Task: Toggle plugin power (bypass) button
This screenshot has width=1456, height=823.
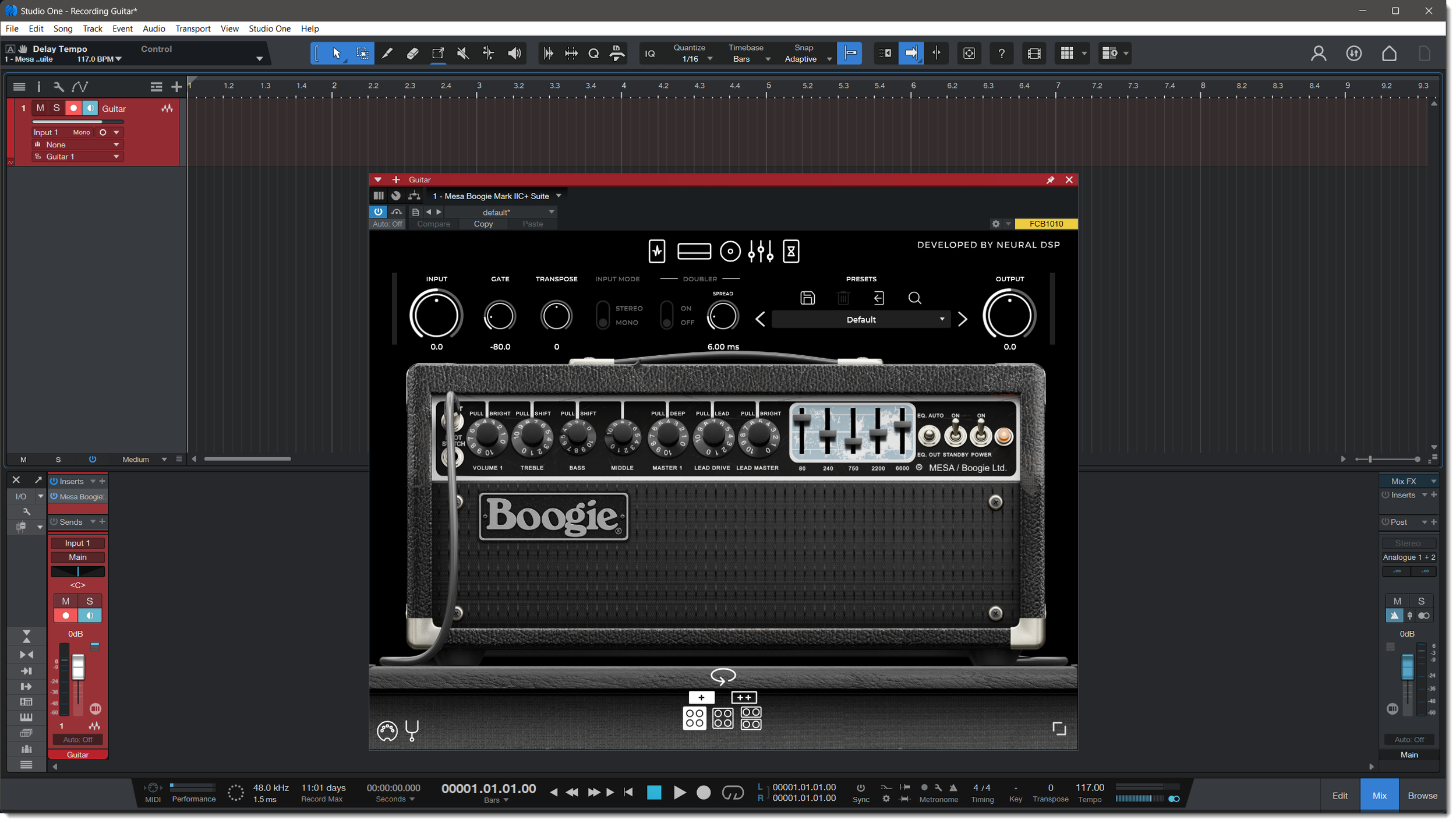Action: [378, 212]
